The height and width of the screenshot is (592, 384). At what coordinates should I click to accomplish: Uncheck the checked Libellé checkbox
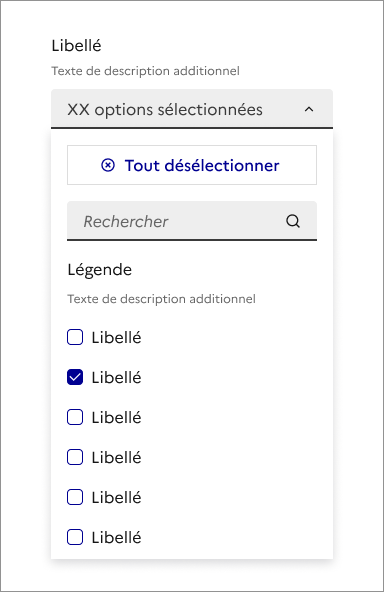[x=75, y=377]
